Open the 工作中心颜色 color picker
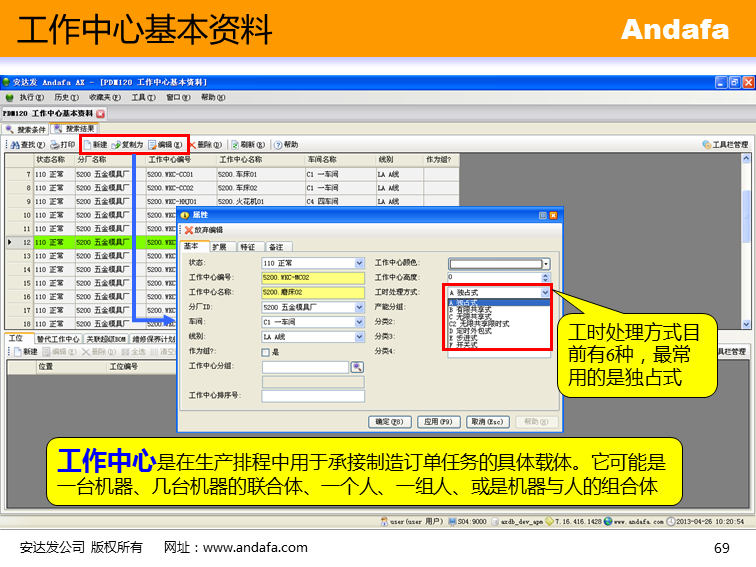756x567 pixels. [x=546, y=263]
